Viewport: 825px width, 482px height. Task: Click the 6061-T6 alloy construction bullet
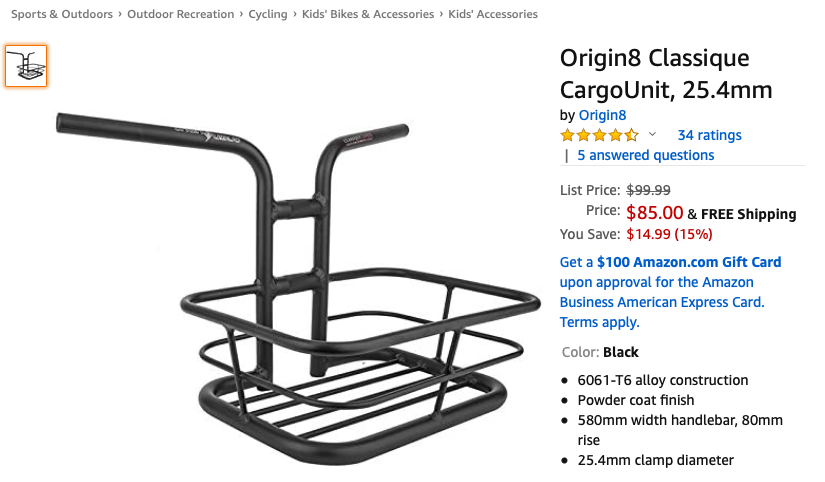[x=662, y=380]
